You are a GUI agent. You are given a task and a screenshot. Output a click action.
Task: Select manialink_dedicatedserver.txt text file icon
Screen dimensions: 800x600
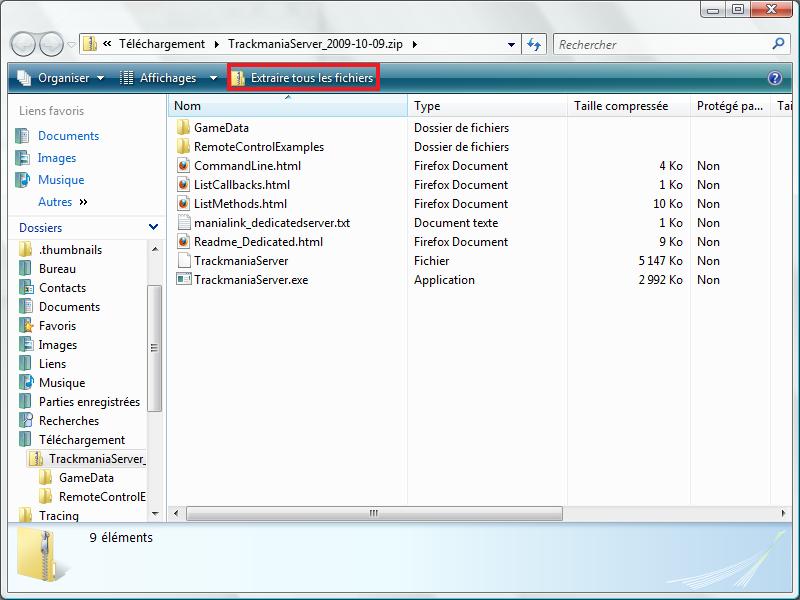coord(184,222)
